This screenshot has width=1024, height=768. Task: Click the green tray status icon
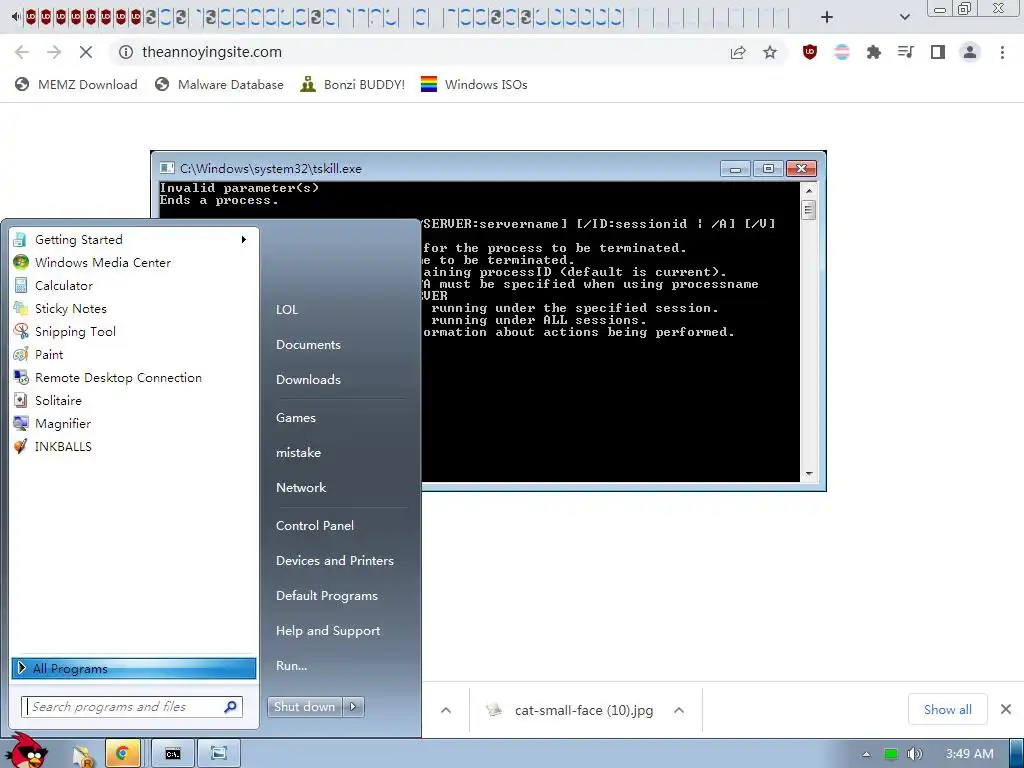pos(890,754)
